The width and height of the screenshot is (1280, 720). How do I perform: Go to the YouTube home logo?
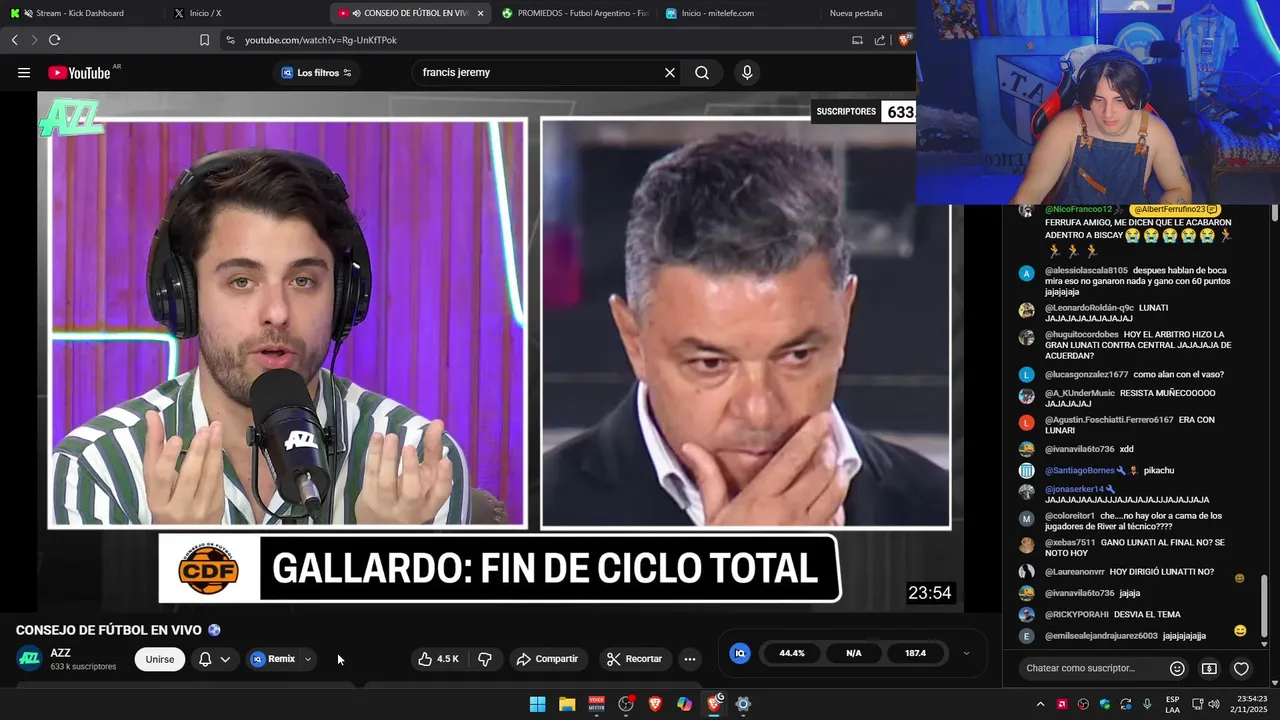click(x=79, y=72)
